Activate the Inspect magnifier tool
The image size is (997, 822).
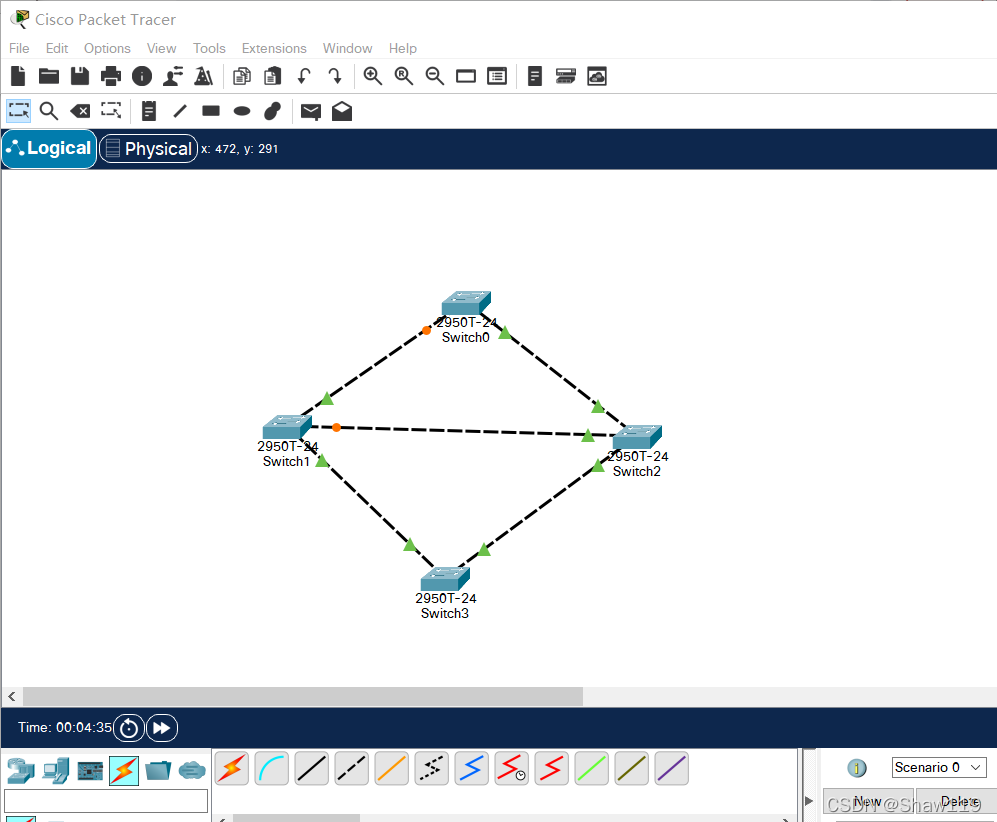point(49,111)
